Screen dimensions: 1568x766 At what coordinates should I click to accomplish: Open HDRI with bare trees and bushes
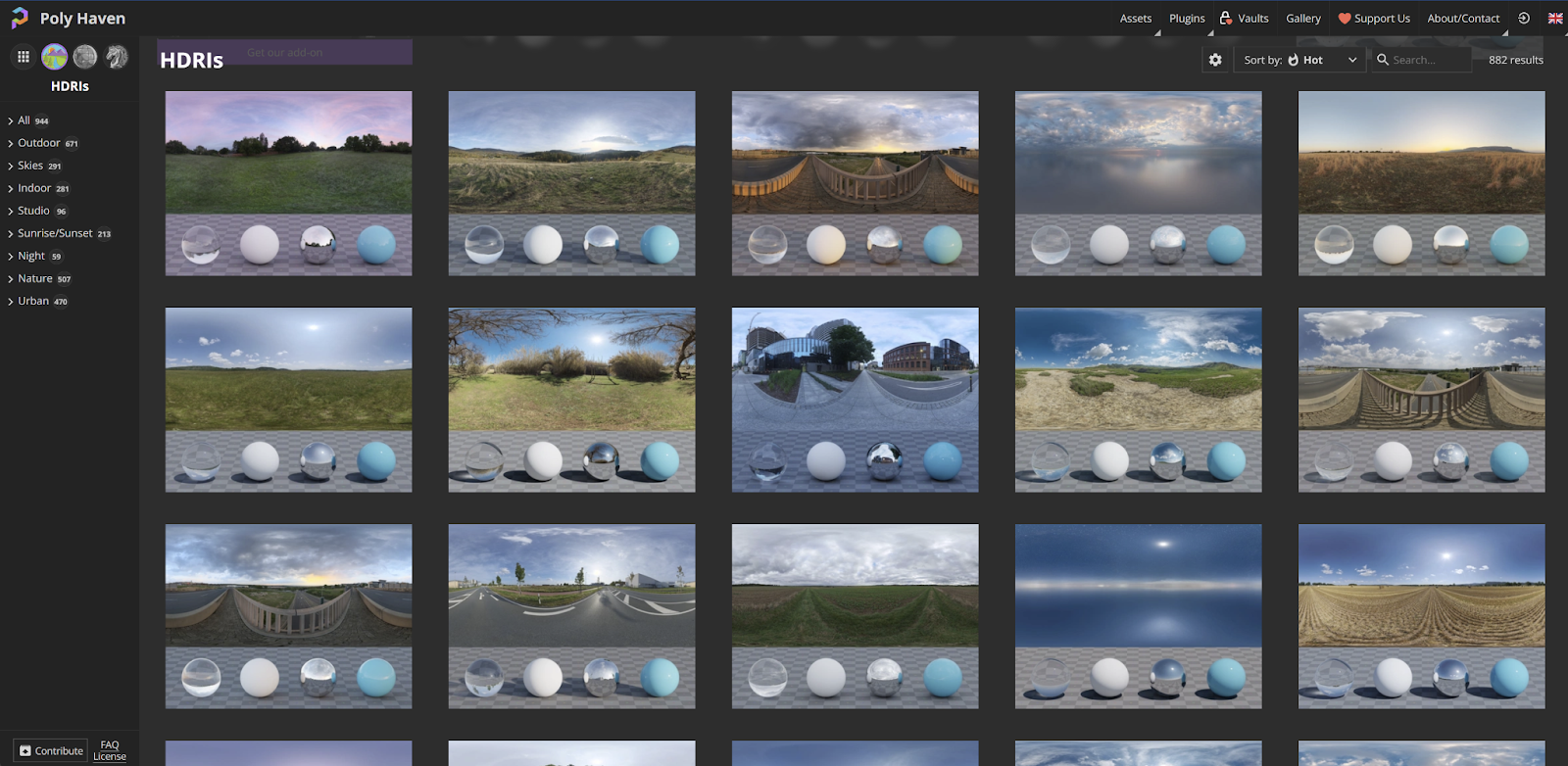point(571,400)
